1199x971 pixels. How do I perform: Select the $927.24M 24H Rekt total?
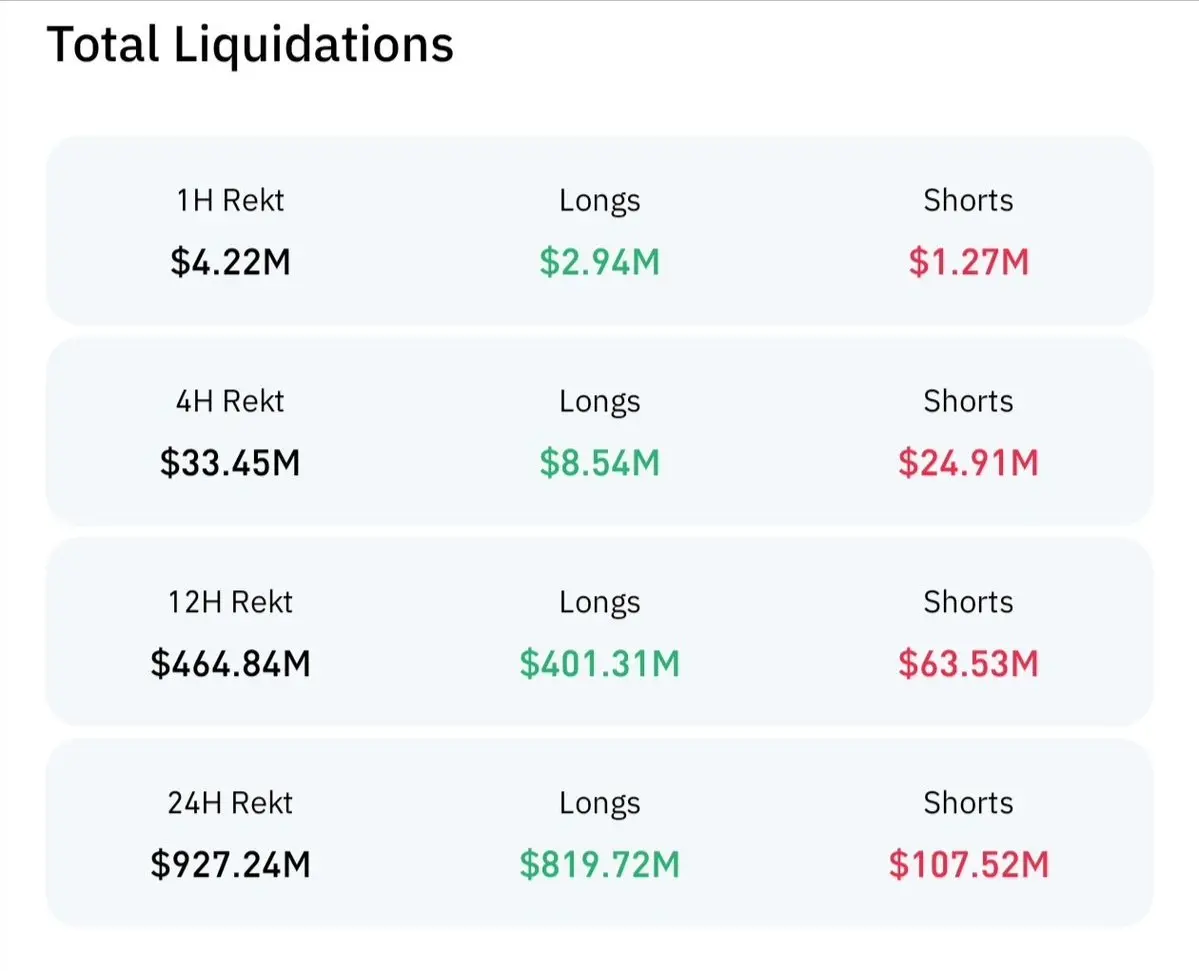pos(230,865)
